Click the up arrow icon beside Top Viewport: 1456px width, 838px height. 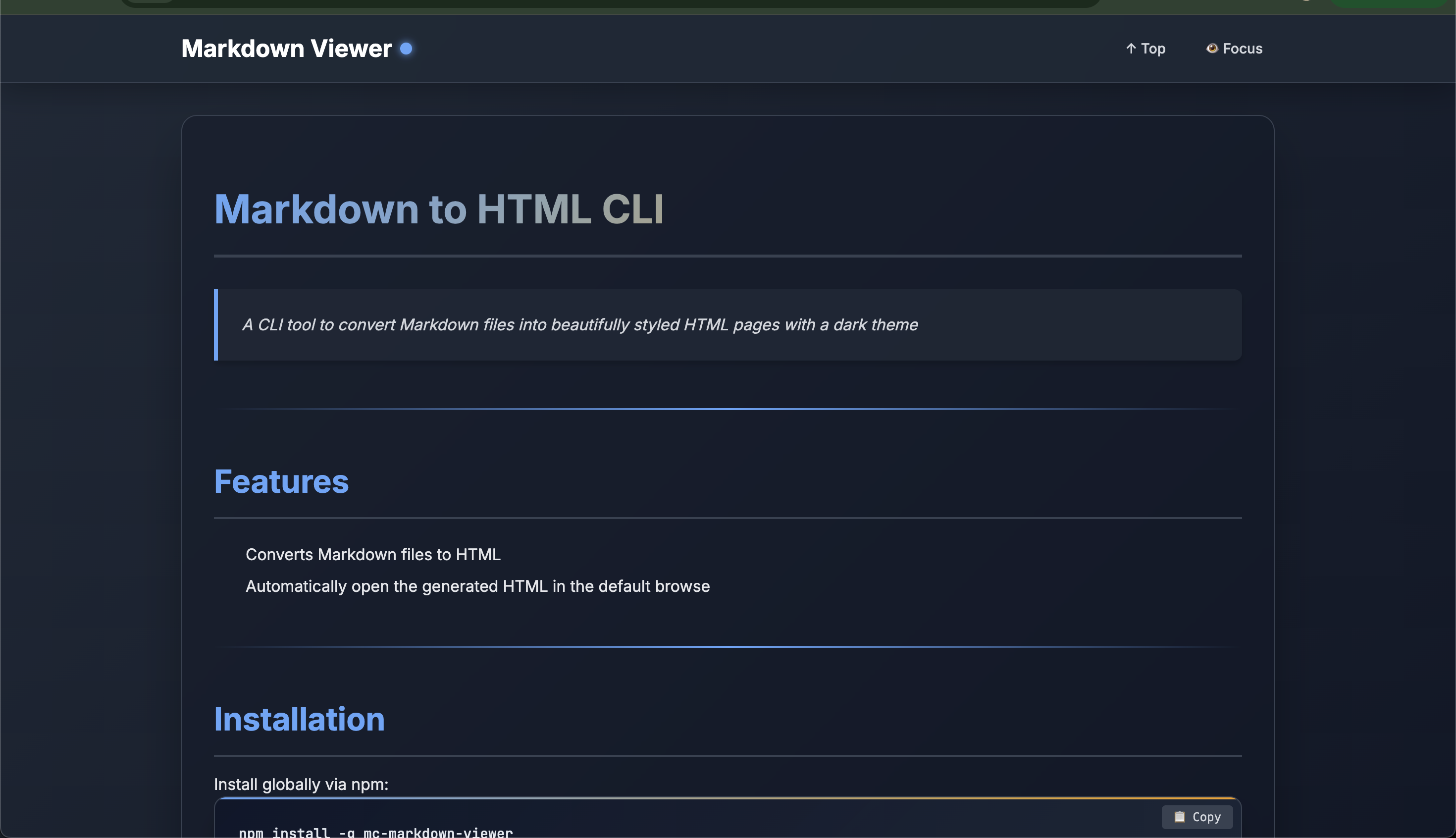[x=1131, y=49]
